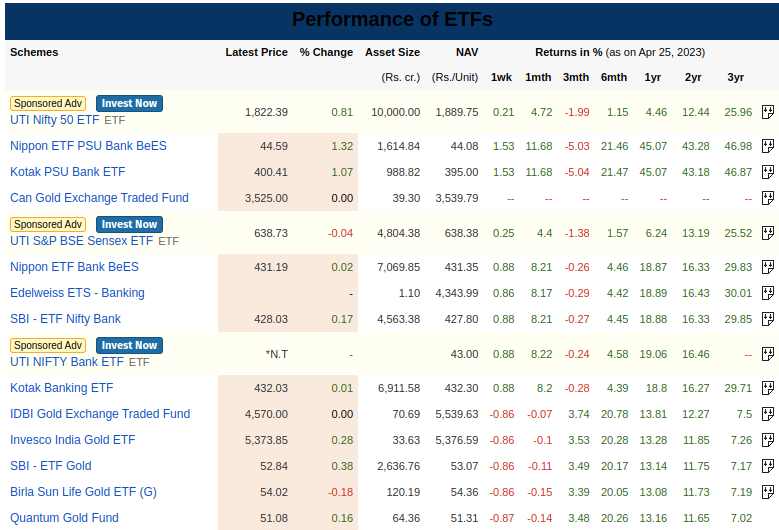Open the Kotak PSU Bank ETF link
This screenshot has width=779, height=530.
coord(68,172)
